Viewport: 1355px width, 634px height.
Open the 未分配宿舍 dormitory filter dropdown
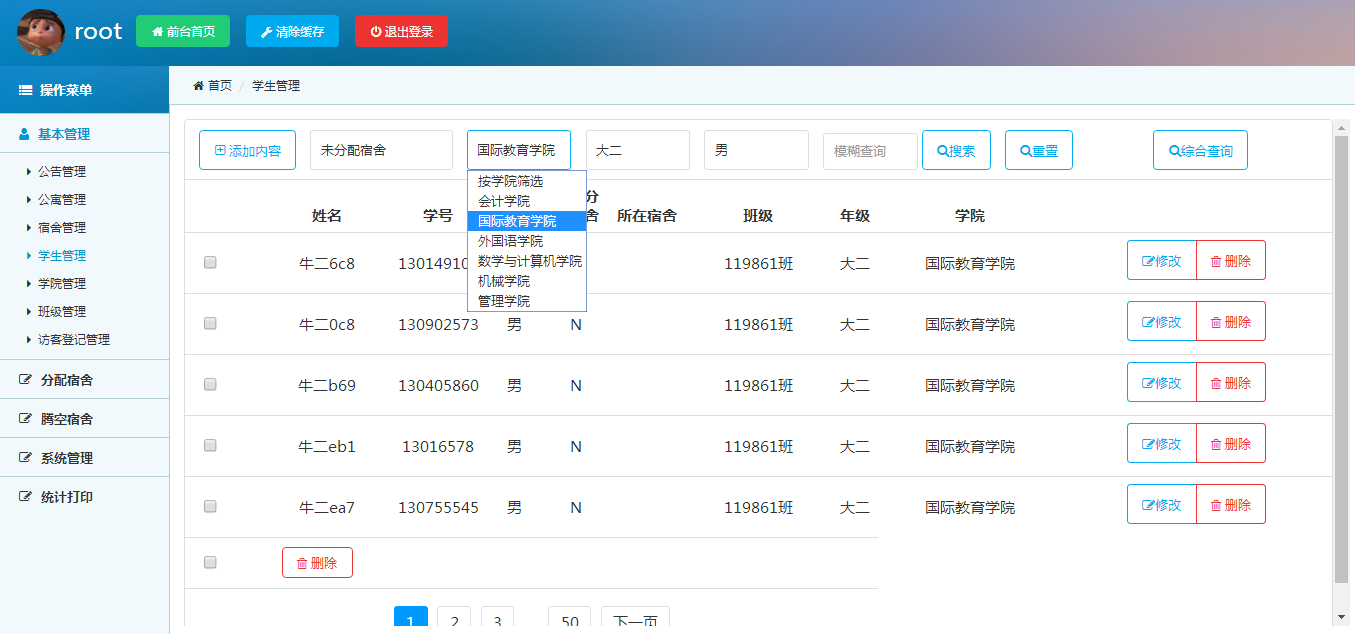point(380,149)
